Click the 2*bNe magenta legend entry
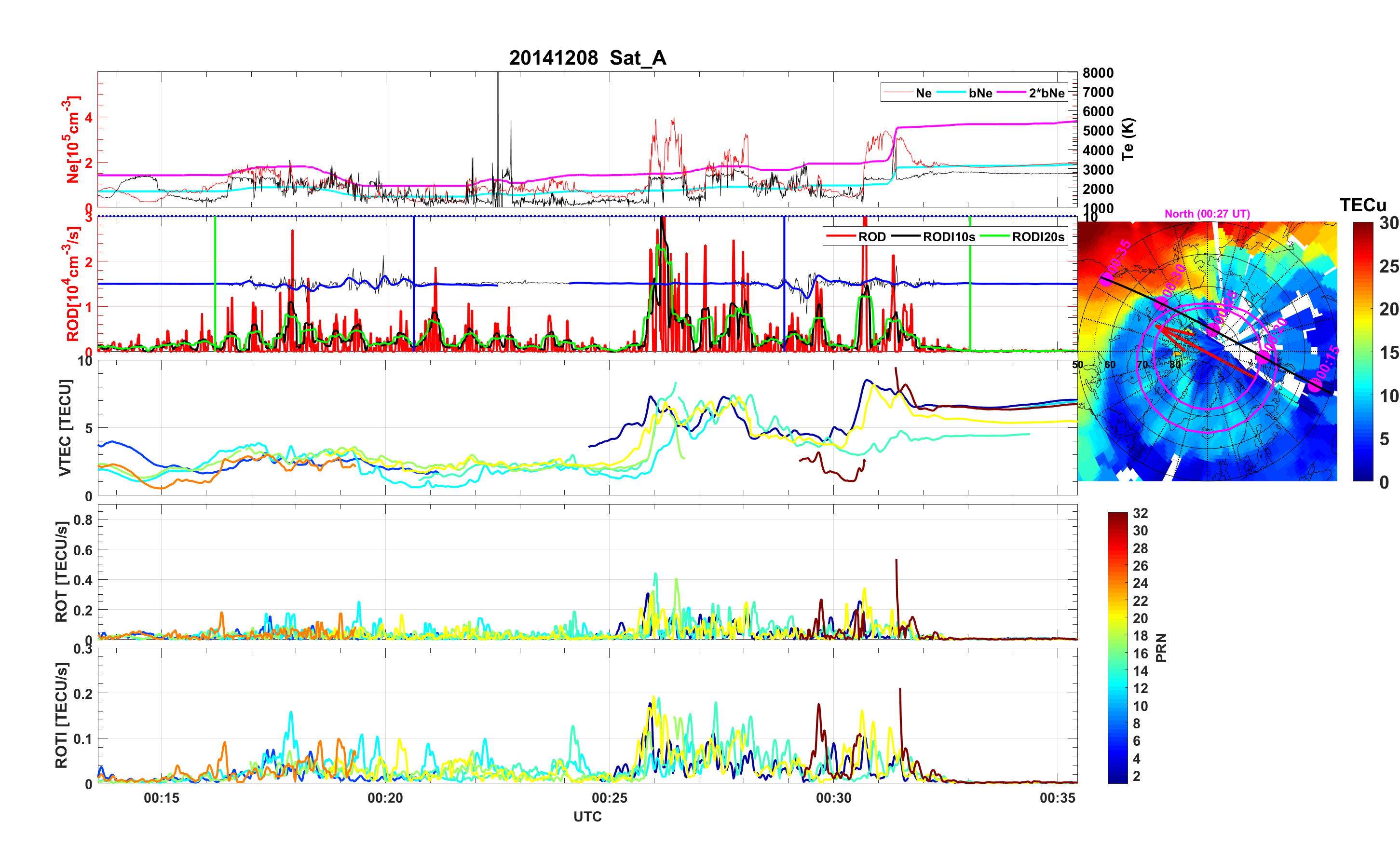Viewport: 1400px width, 847px height. pyautogui.click(x=1046, y=93)
